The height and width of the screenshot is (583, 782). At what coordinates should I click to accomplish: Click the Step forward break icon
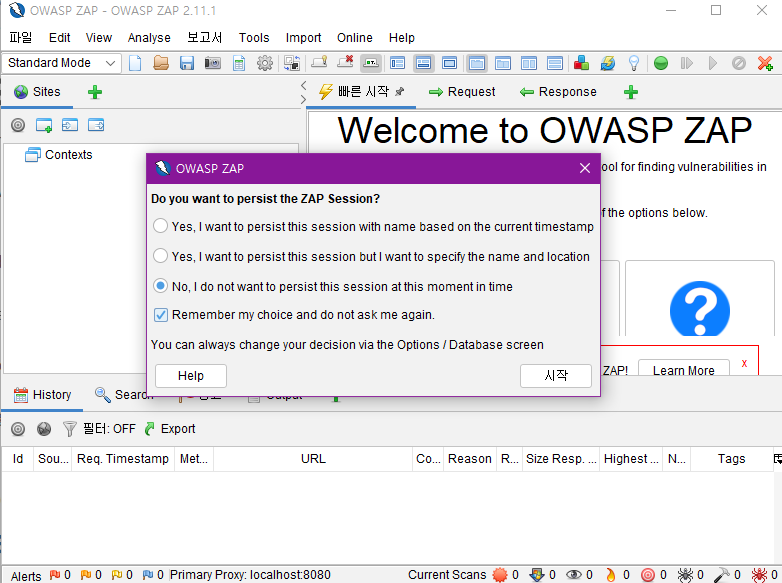687,63
